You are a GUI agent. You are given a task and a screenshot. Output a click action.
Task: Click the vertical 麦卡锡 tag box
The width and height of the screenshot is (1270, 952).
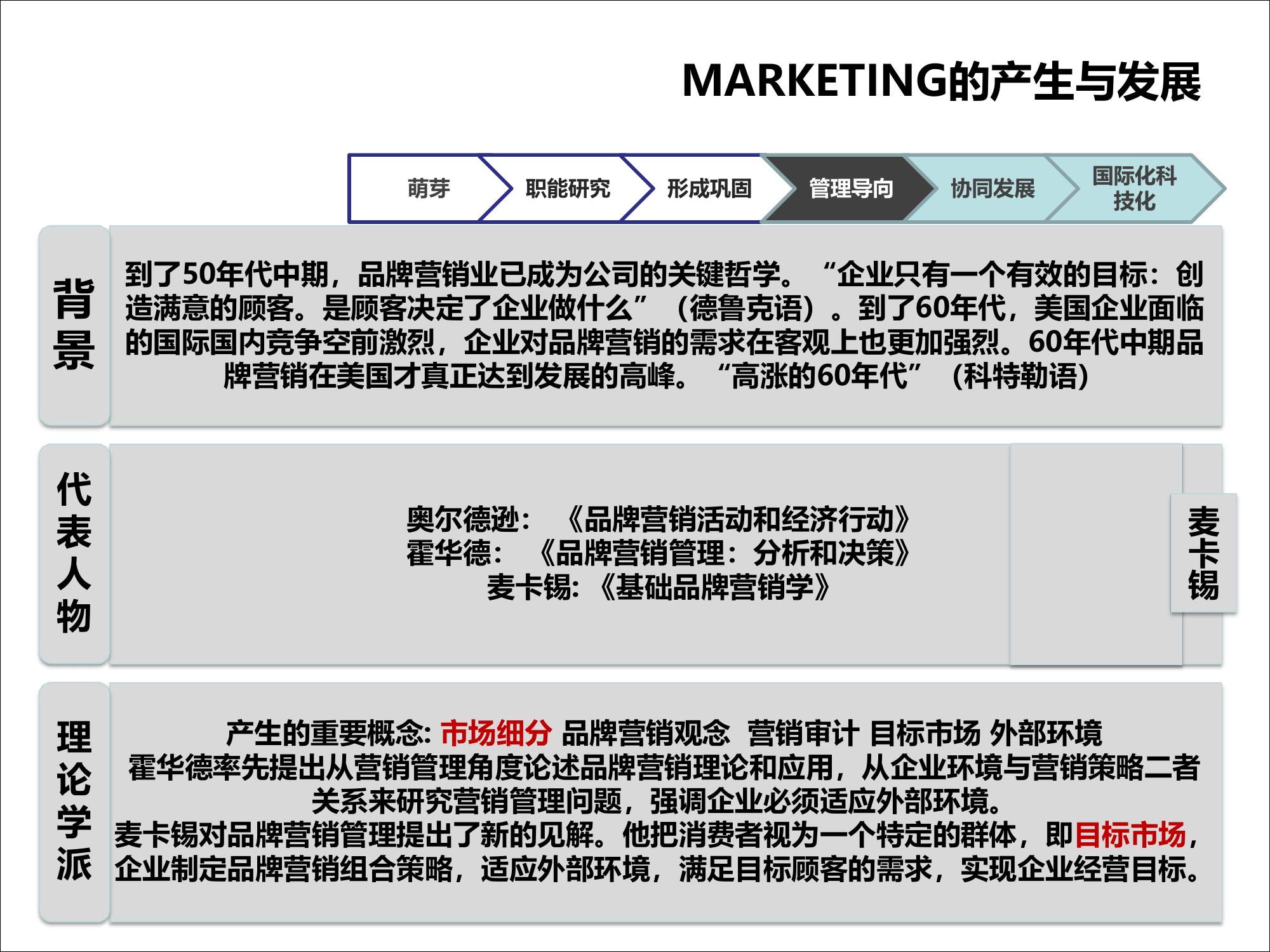coord(1203,553)
